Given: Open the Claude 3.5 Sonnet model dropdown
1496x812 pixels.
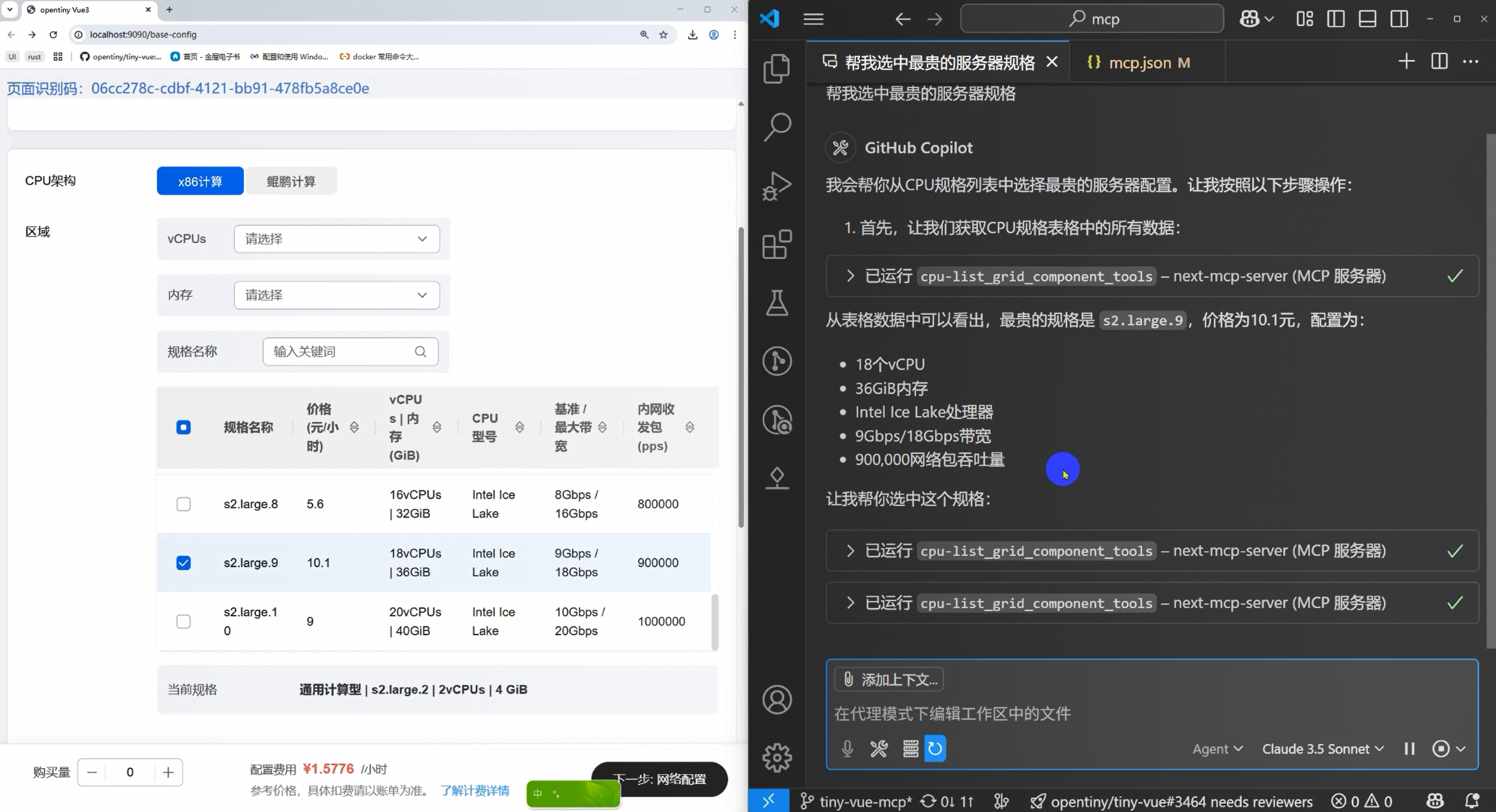Looking at the screenshot, I should click(x=1322, y=749).
